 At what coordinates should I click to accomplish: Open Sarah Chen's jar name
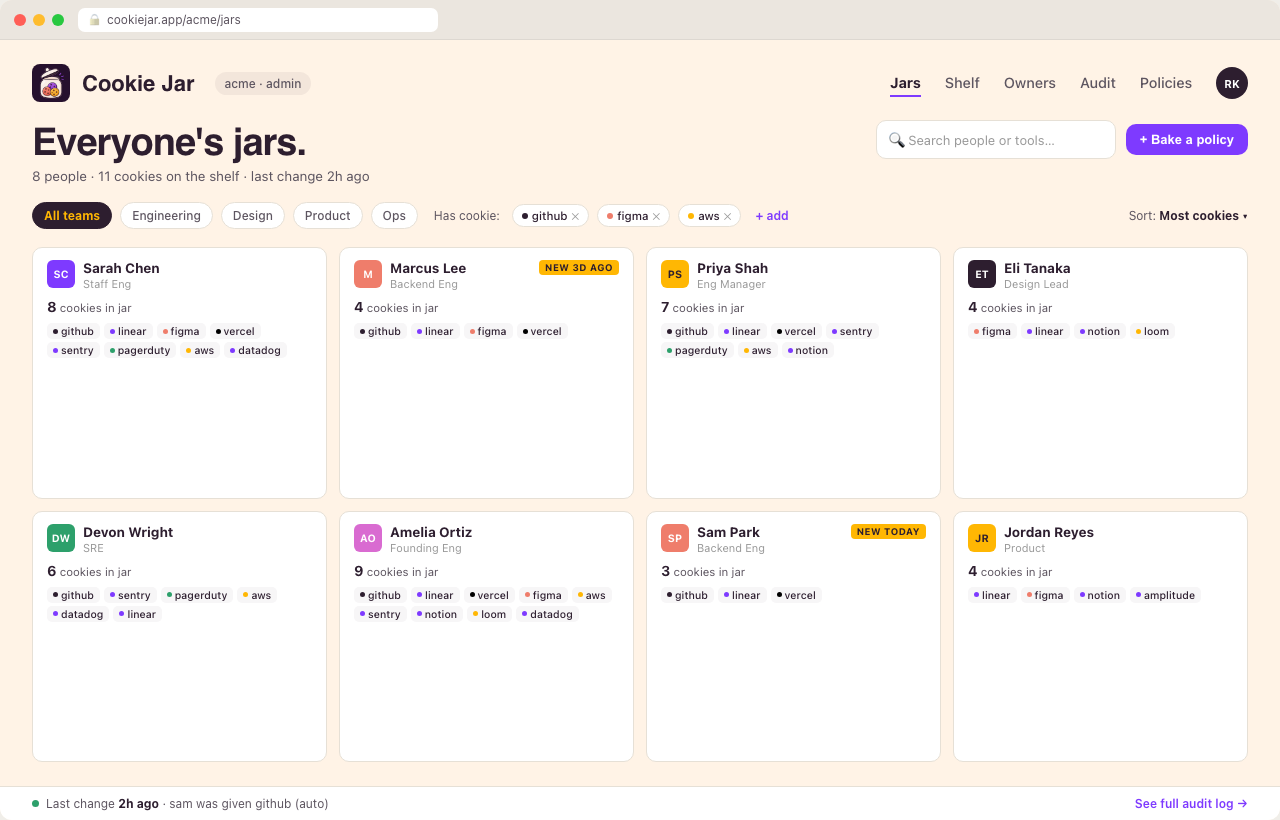(121, 268)
